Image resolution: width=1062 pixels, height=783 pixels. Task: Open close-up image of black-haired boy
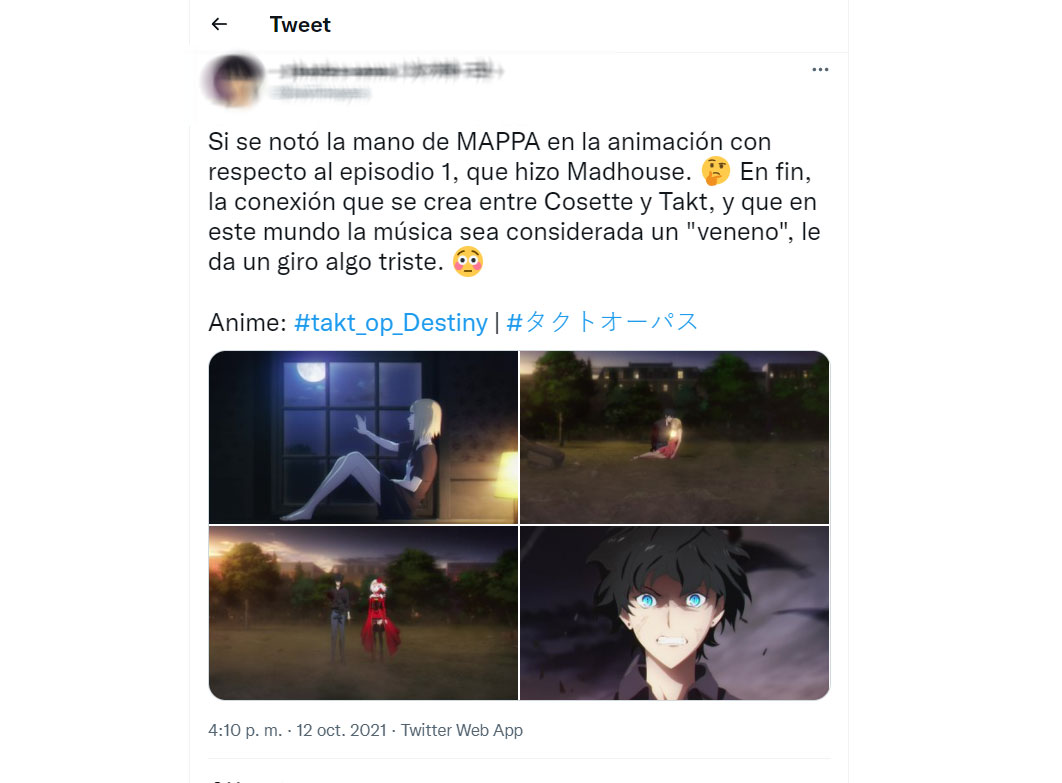pyautogui.click(x=674, y=613)
